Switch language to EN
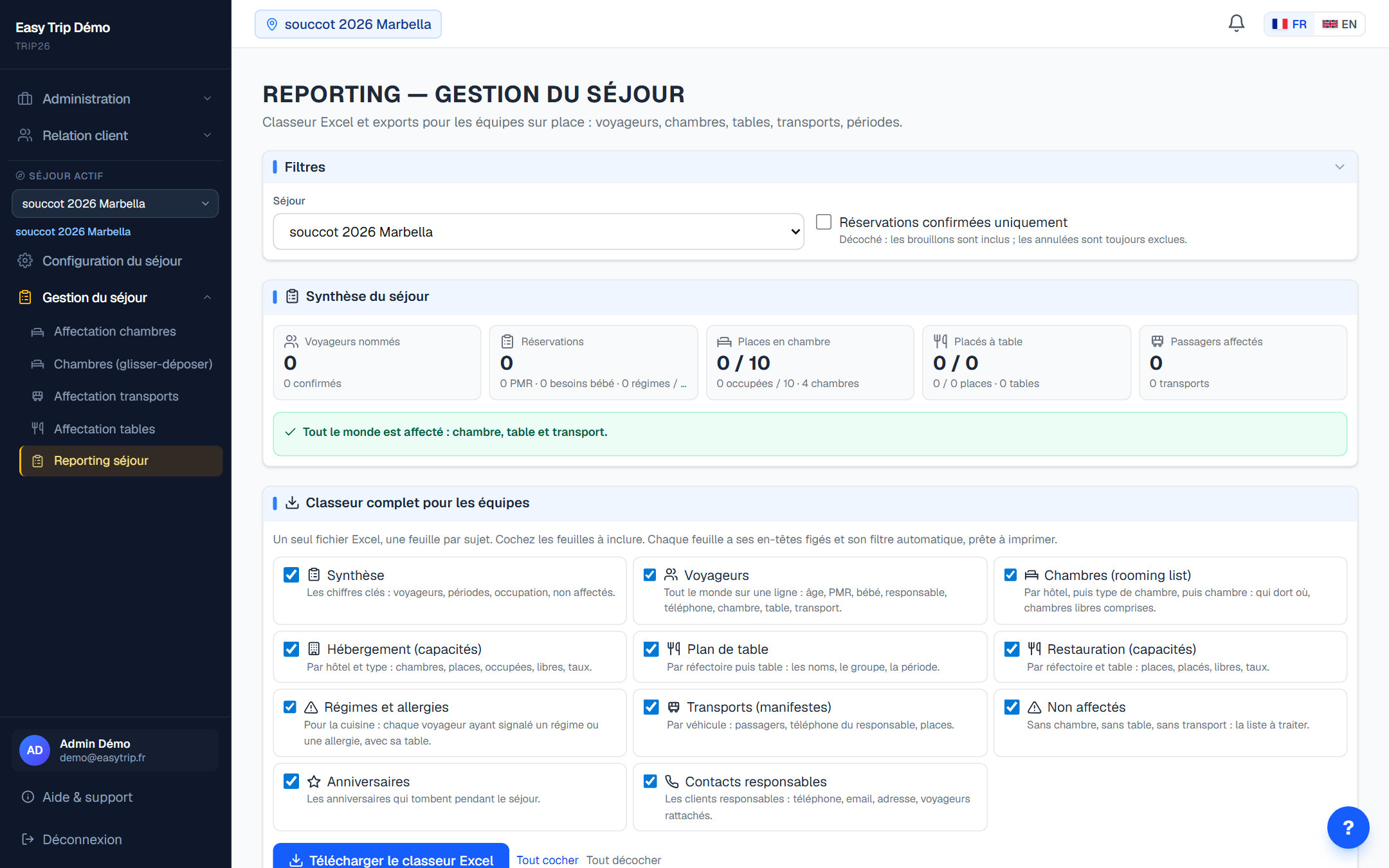This screenshot has width=1389, height=868. pos(1339,24)
